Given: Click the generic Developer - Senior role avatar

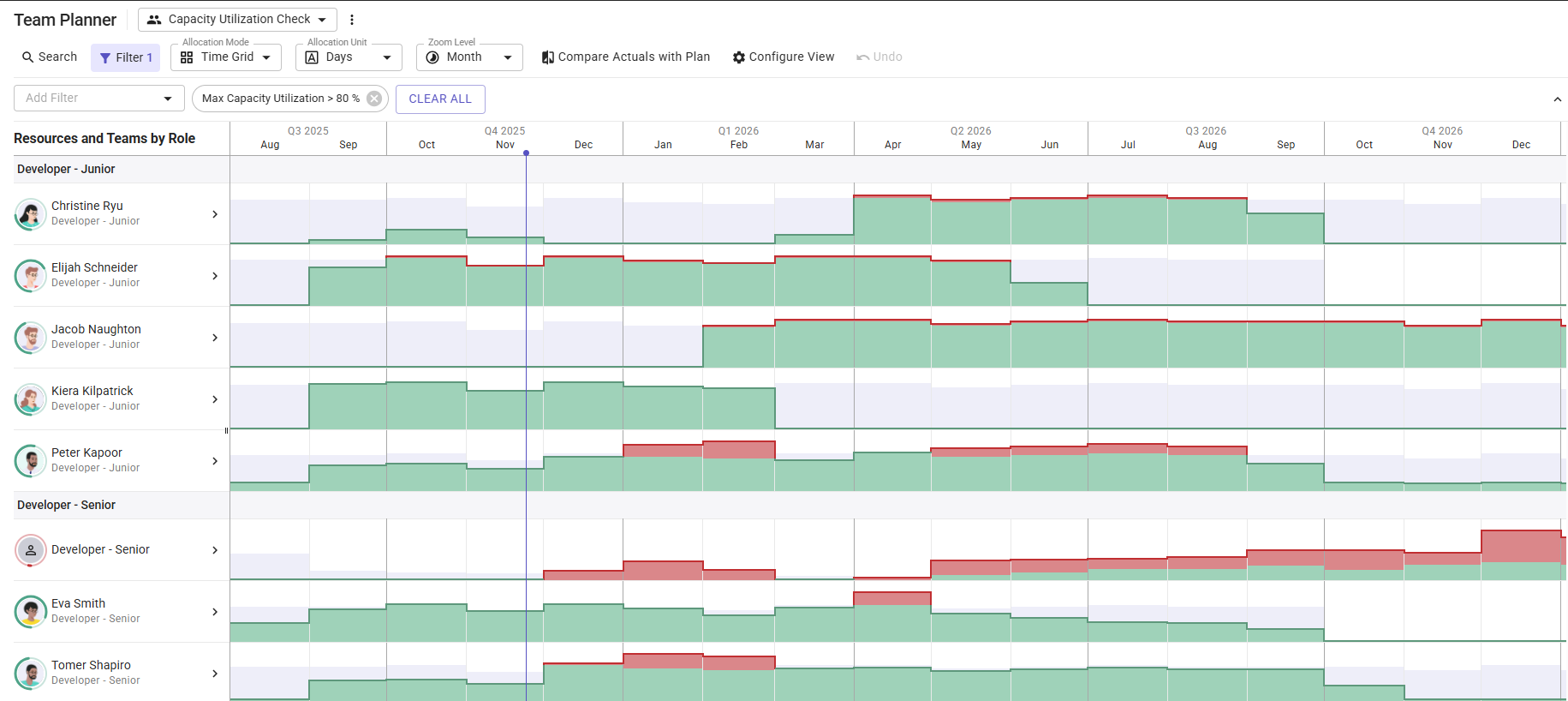Looking at the screenshot, I should point(31,550).
